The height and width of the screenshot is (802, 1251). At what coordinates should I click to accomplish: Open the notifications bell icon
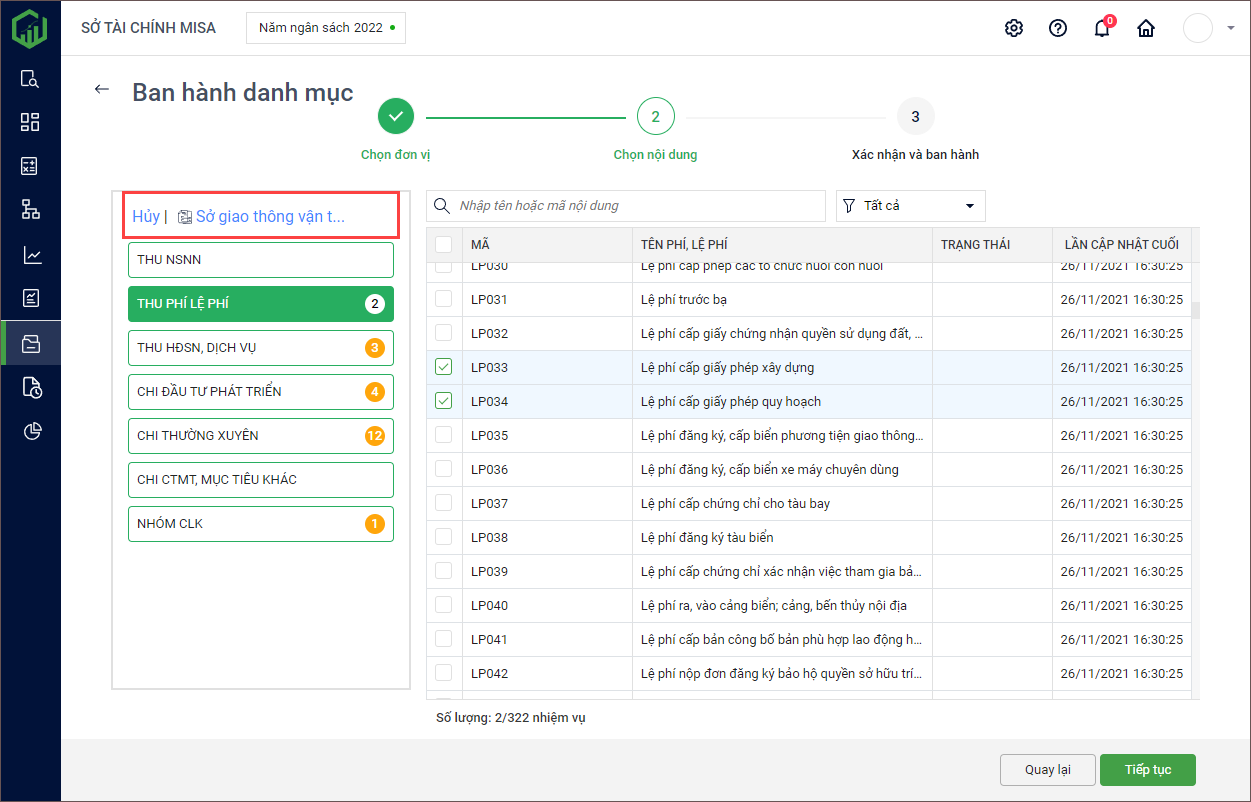(x=1102, y=28)
